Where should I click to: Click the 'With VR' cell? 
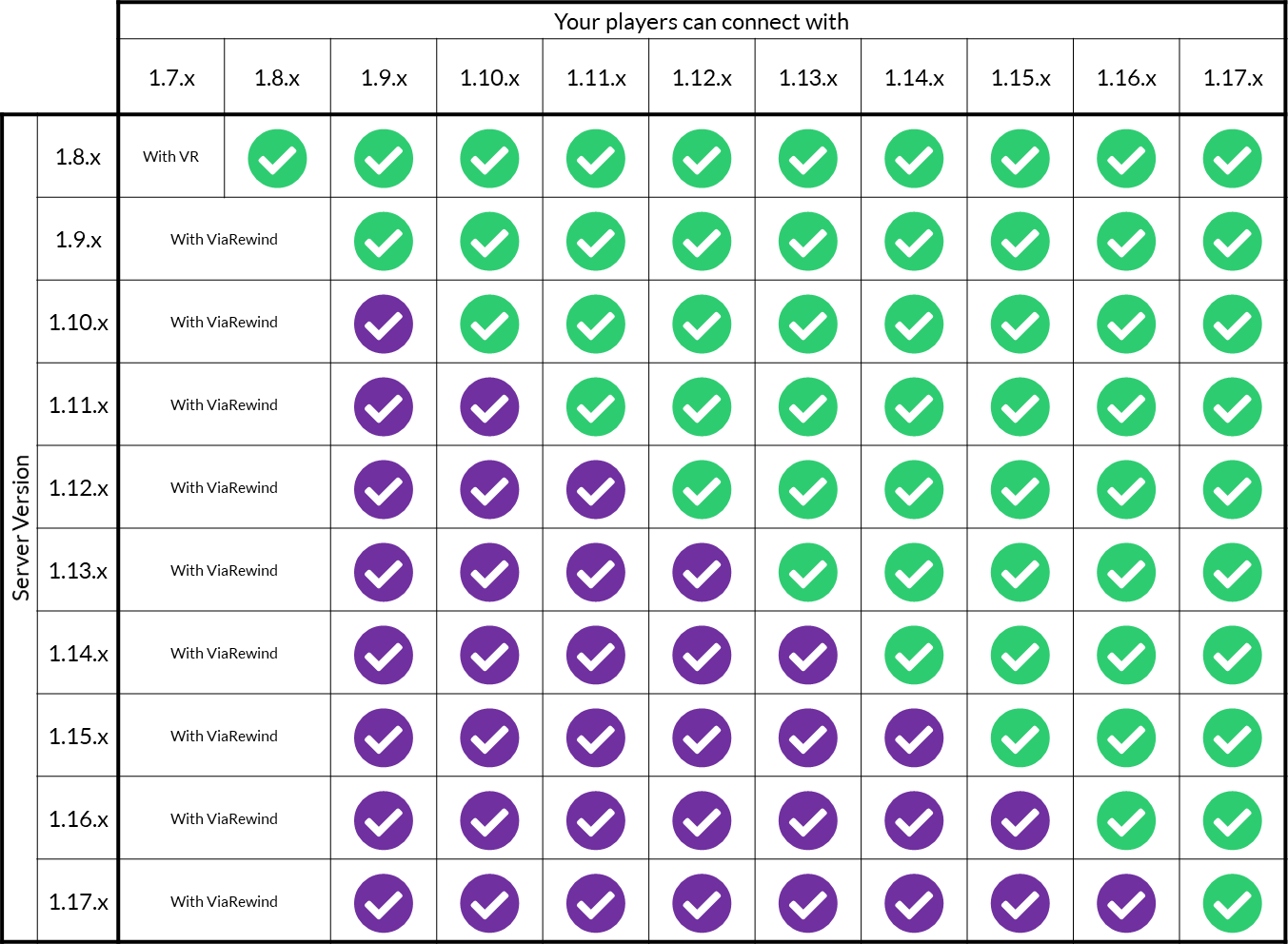point(171,156)
